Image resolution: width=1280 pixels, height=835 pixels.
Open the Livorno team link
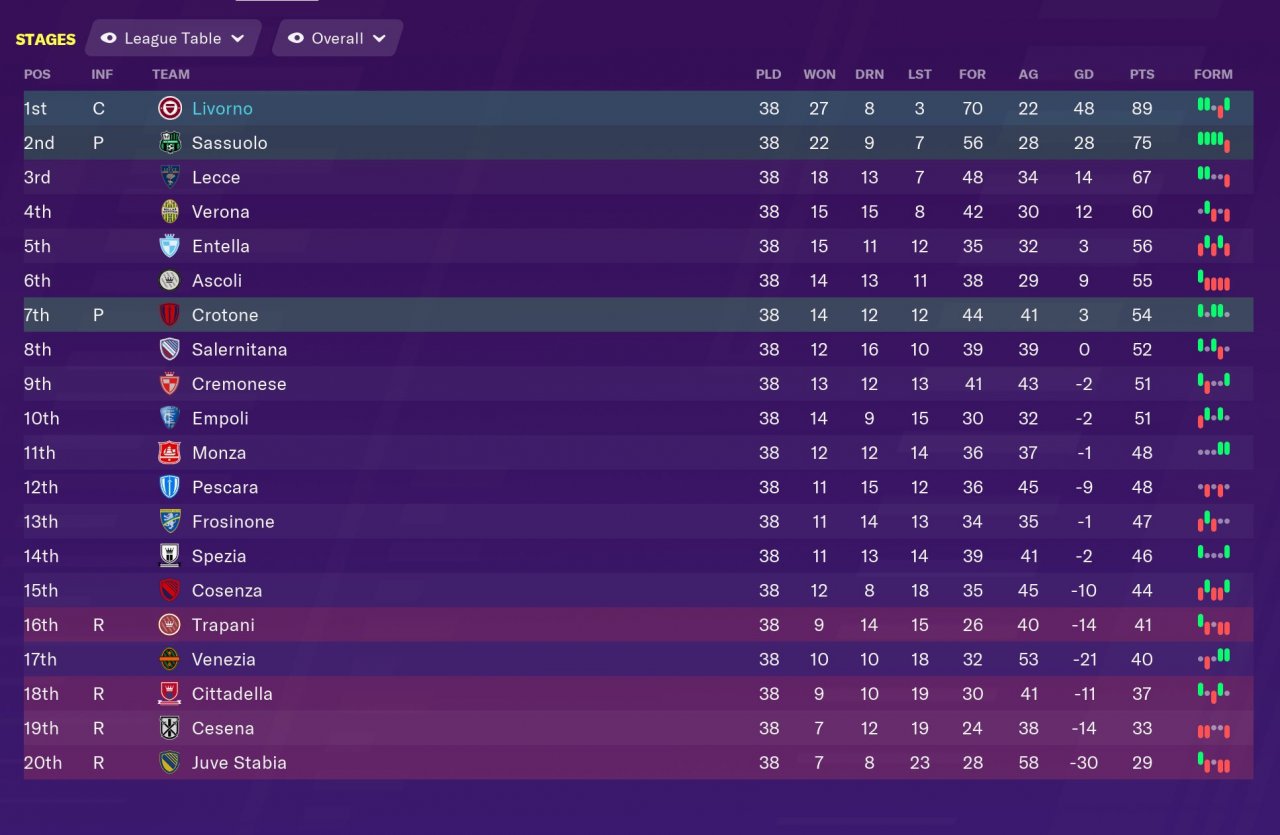coord(222,108)
